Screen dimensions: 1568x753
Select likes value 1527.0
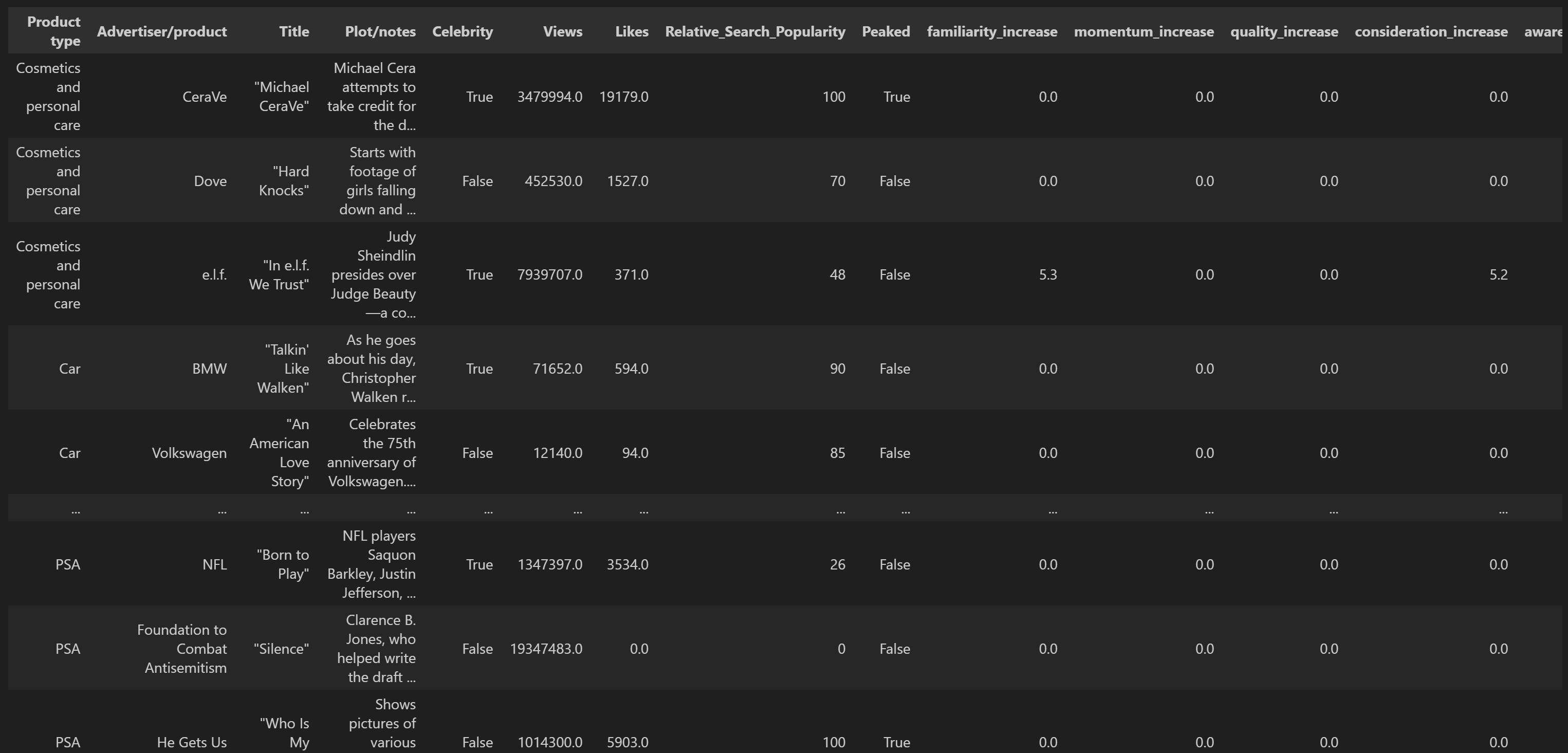pos(628,181)
